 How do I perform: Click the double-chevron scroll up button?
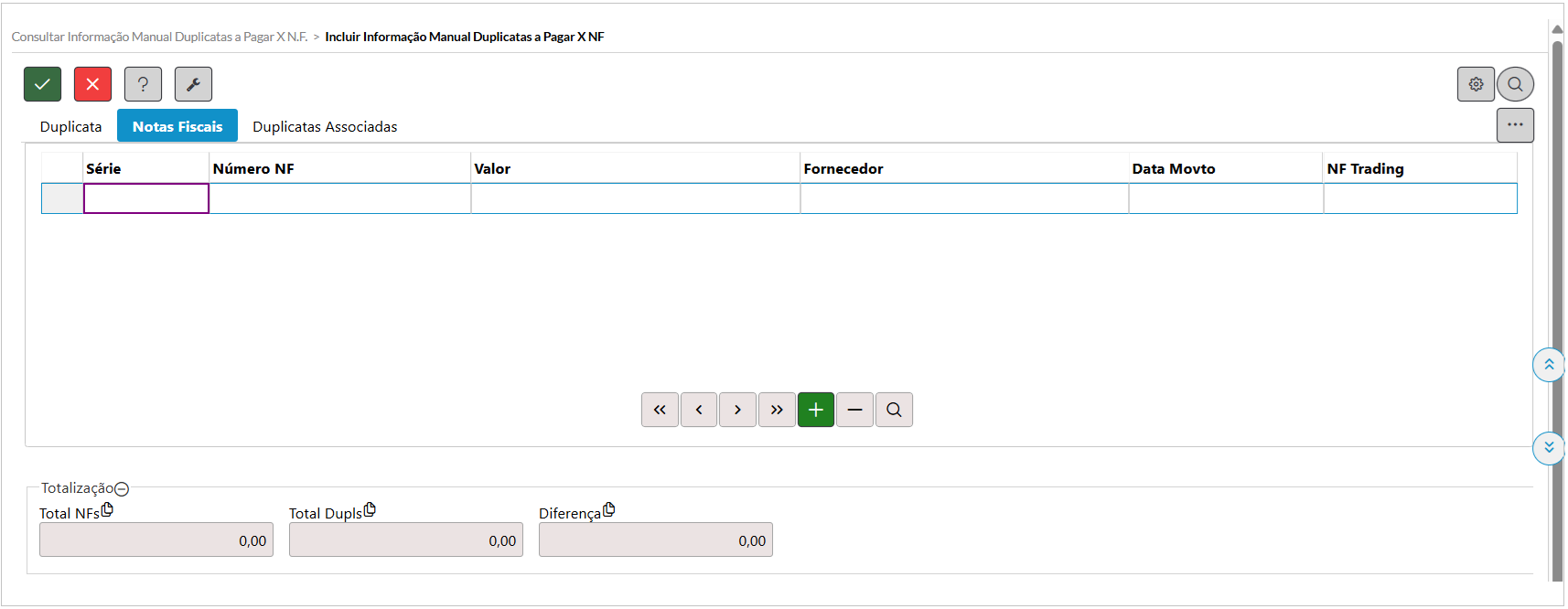(1549, 365)
